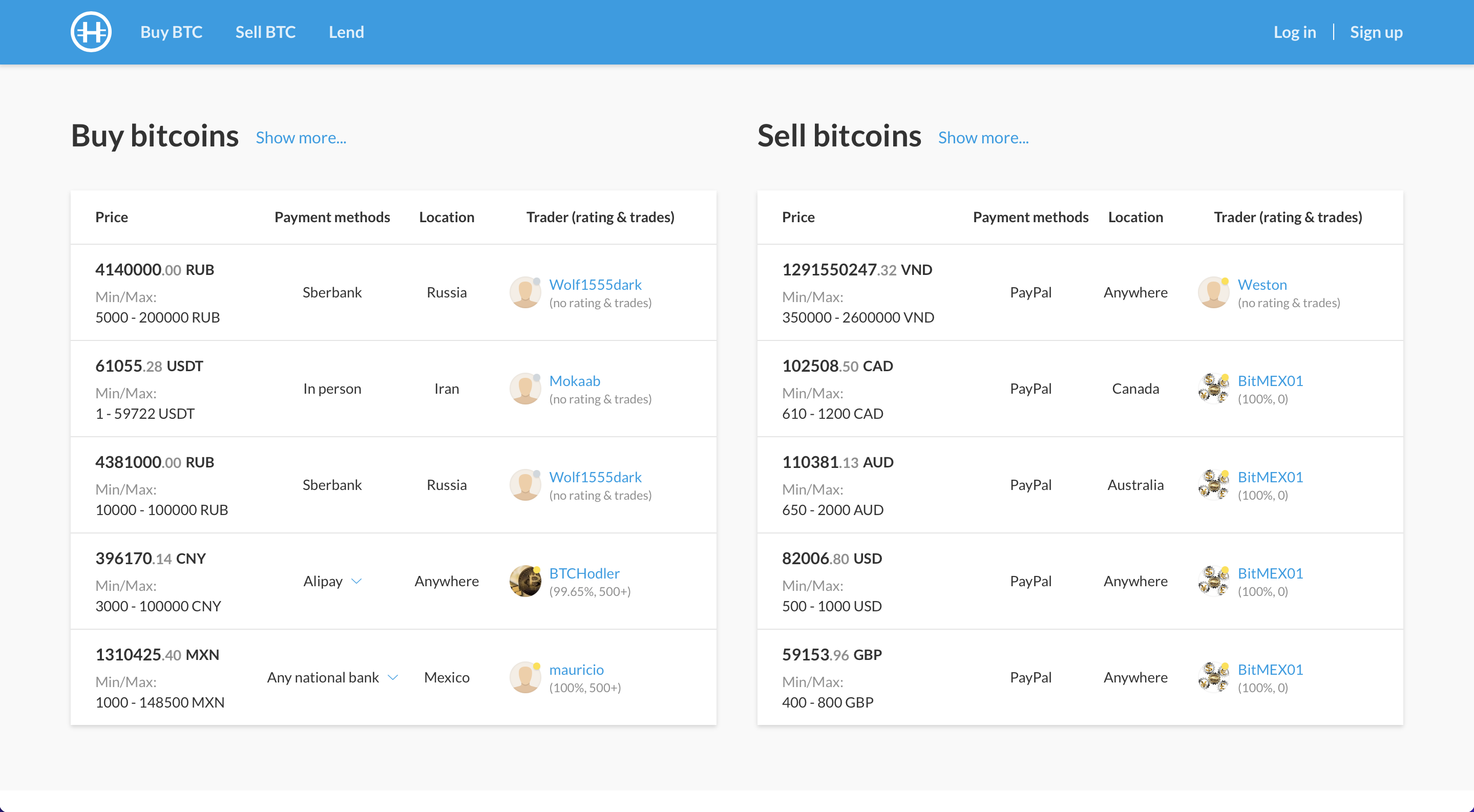Show more buy bitcoin offers
This screenshot has width=1474, height=812.
tap(301, 137)
